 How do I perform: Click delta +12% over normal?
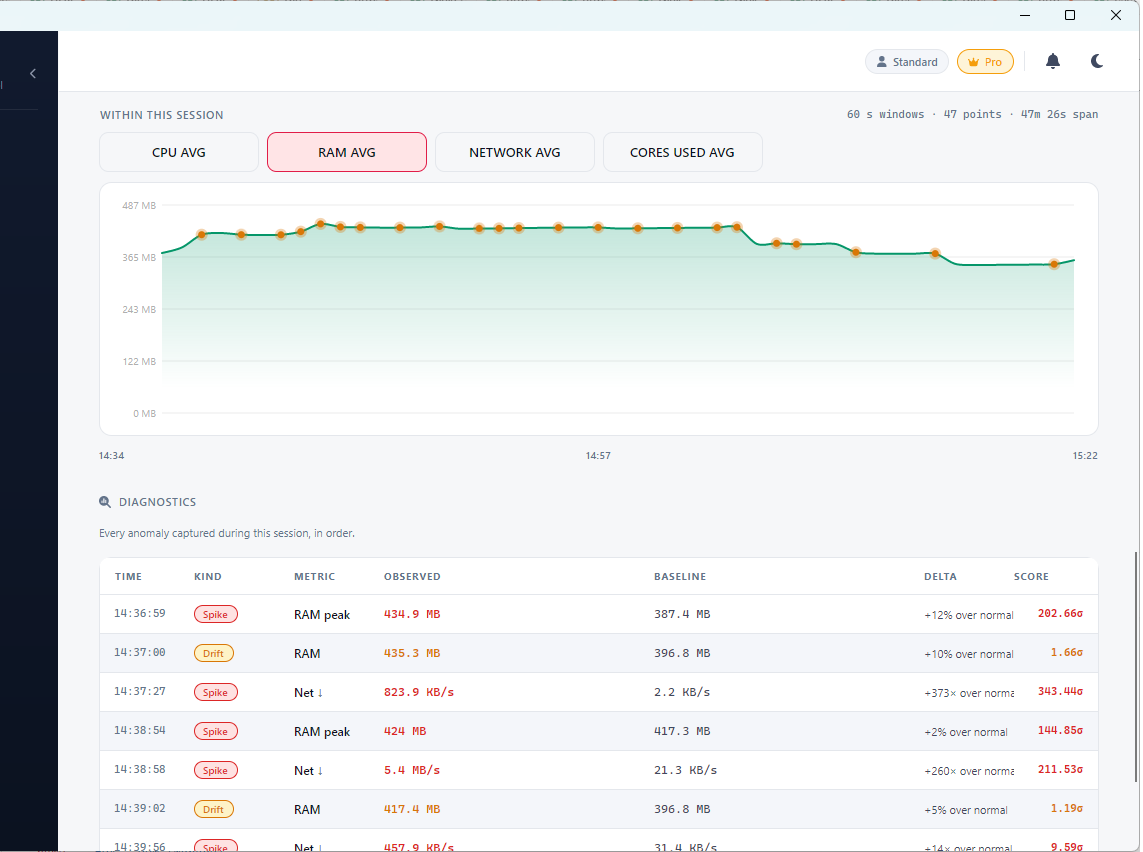click(969, 615)
